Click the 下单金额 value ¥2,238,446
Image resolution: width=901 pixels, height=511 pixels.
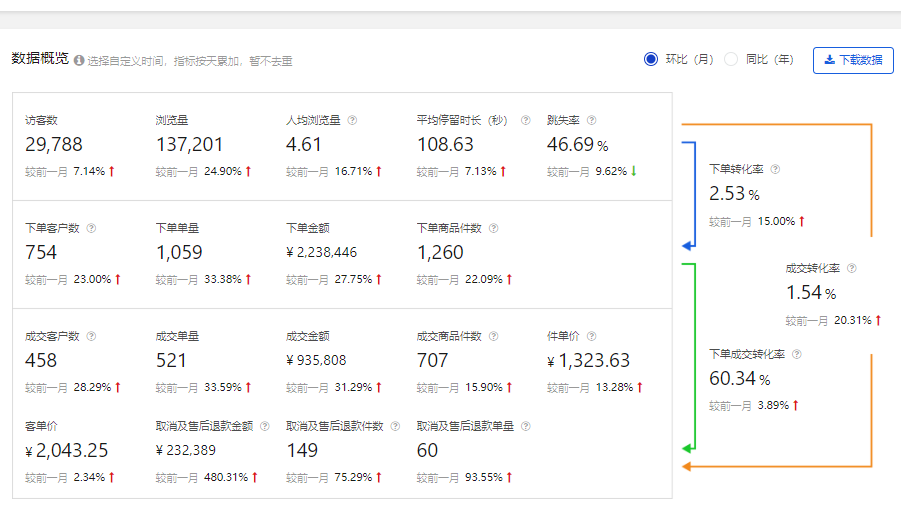pos(321,253)
